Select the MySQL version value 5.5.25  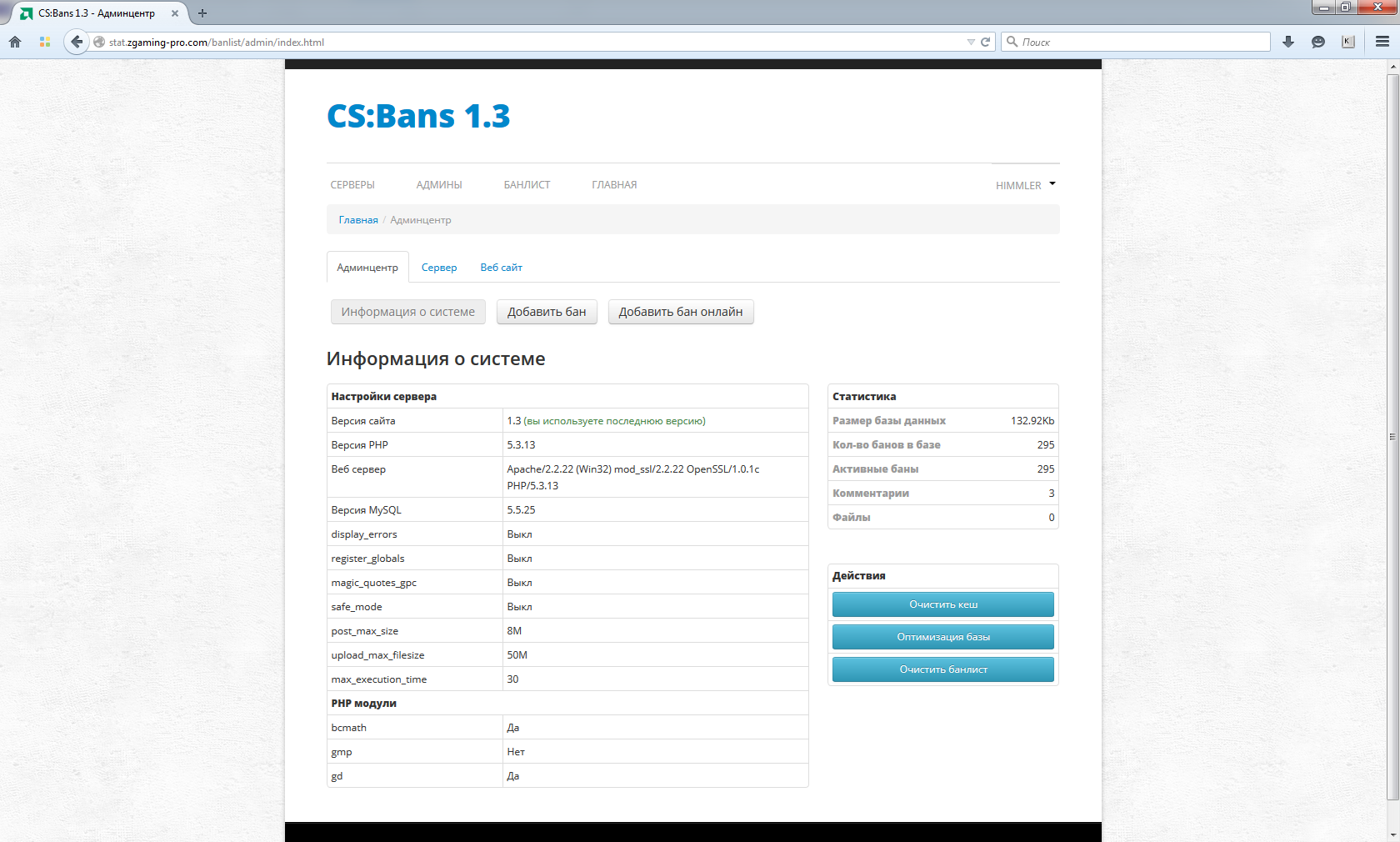[521, 510]
